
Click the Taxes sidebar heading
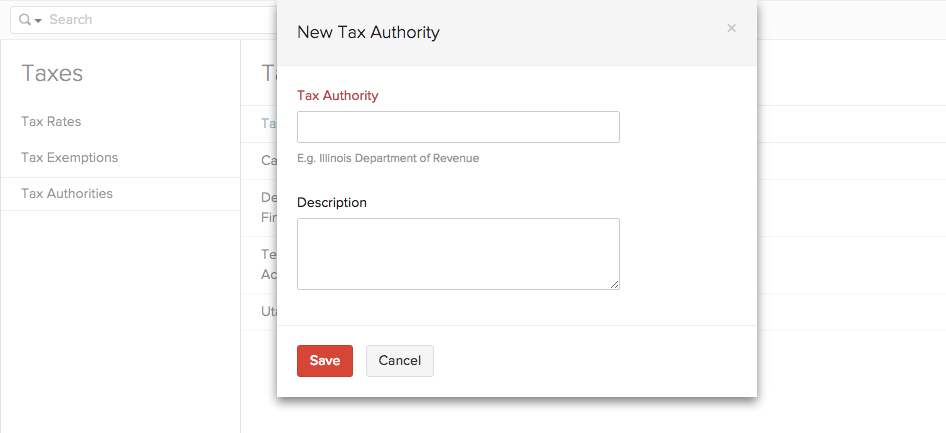(x=52, y=73)
